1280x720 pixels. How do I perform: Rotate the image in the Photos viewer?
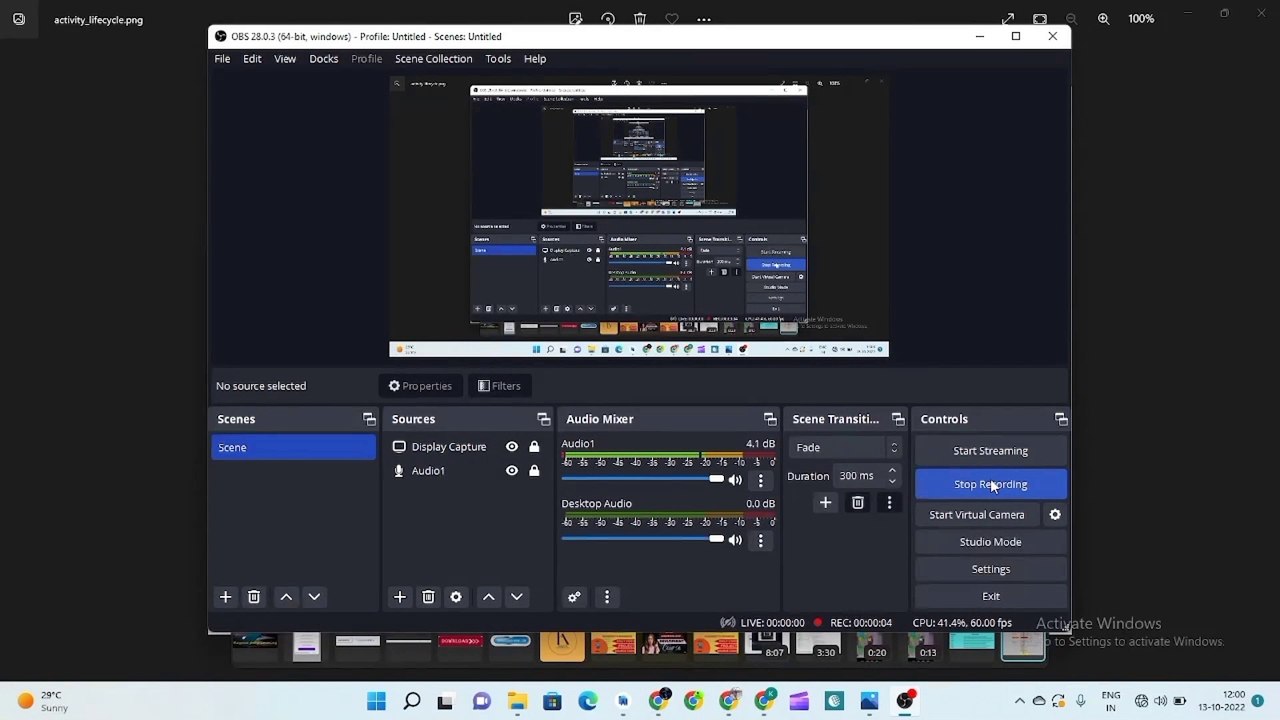(608, 19)
